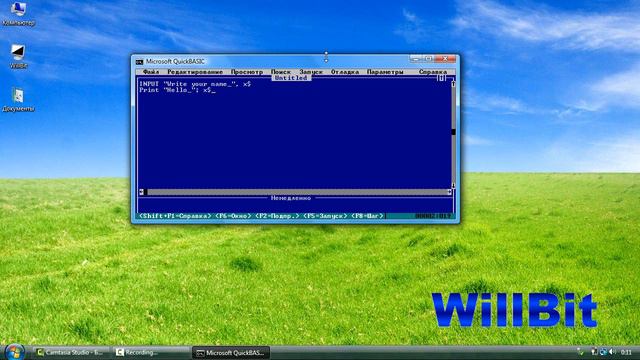Switch to Recording taskbar button

tap(151, 352)
